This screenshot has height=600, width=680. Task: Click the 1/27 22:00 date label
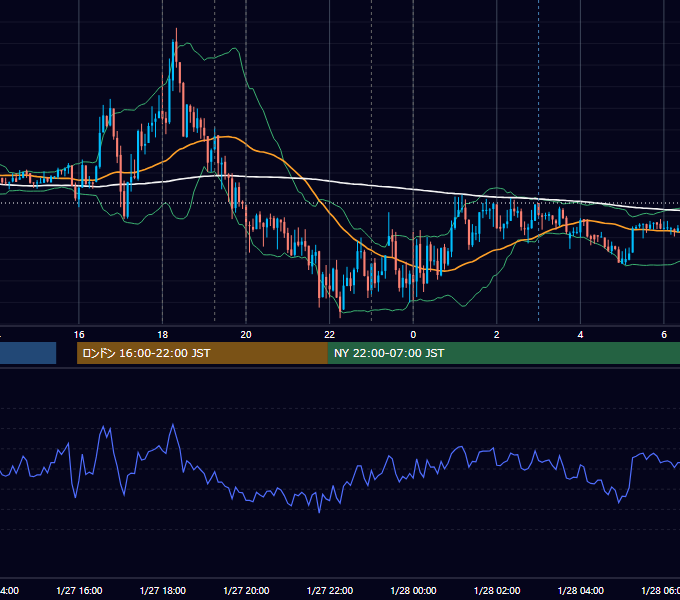point(330,590)
